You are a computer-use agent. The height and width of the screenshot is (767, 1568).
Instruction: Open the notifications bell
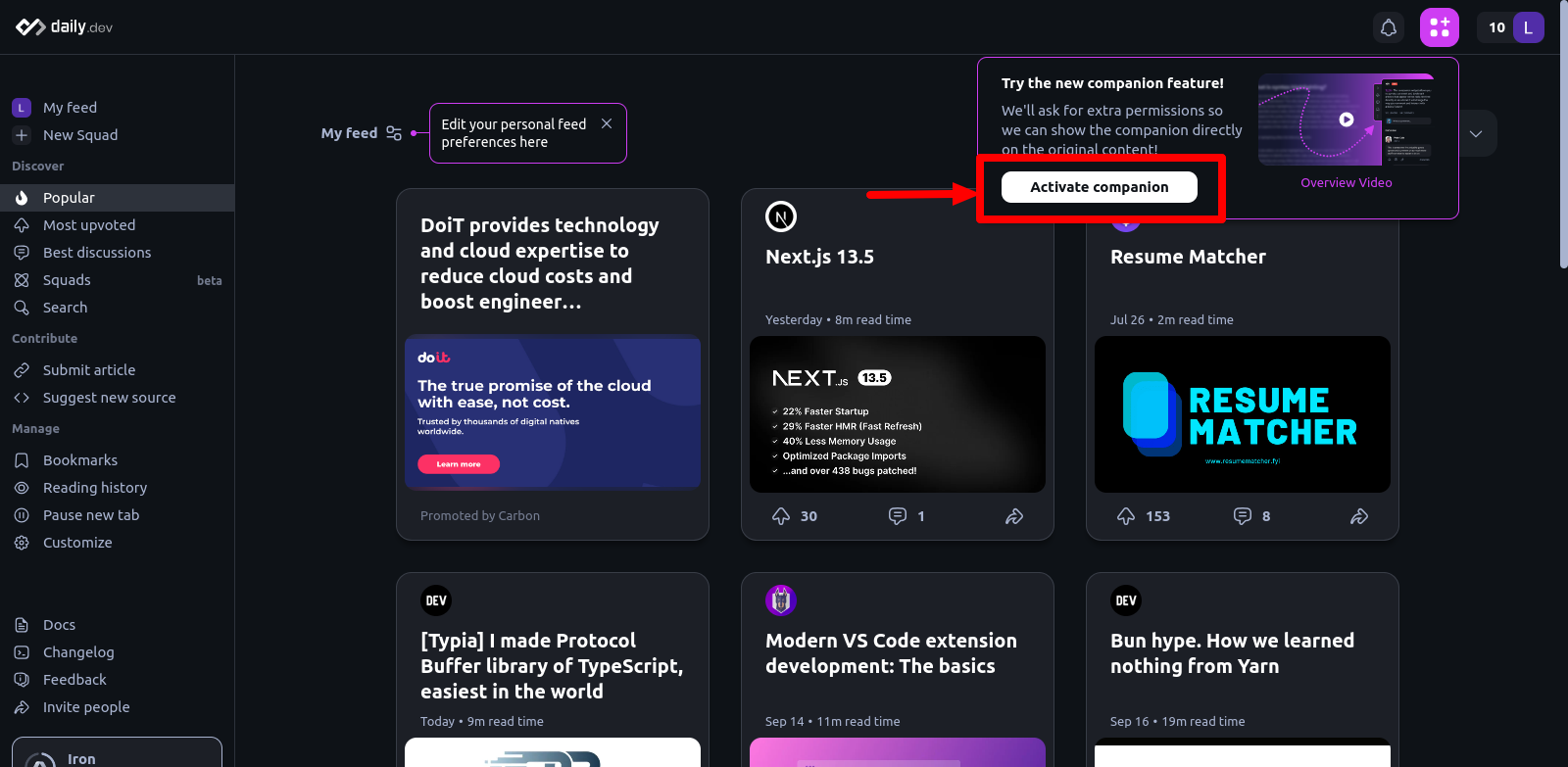(x=1389, y=27)
